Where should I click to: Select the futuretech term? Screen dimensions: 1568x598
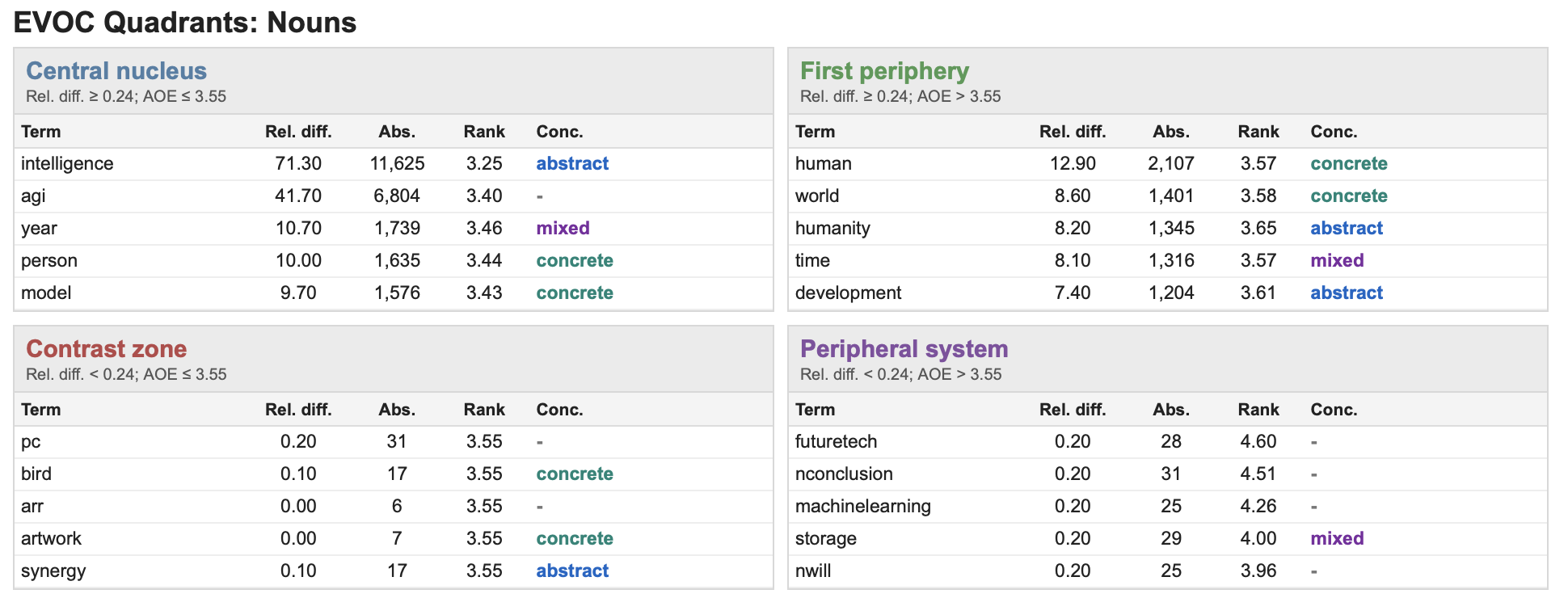click(x=836, y=441)
